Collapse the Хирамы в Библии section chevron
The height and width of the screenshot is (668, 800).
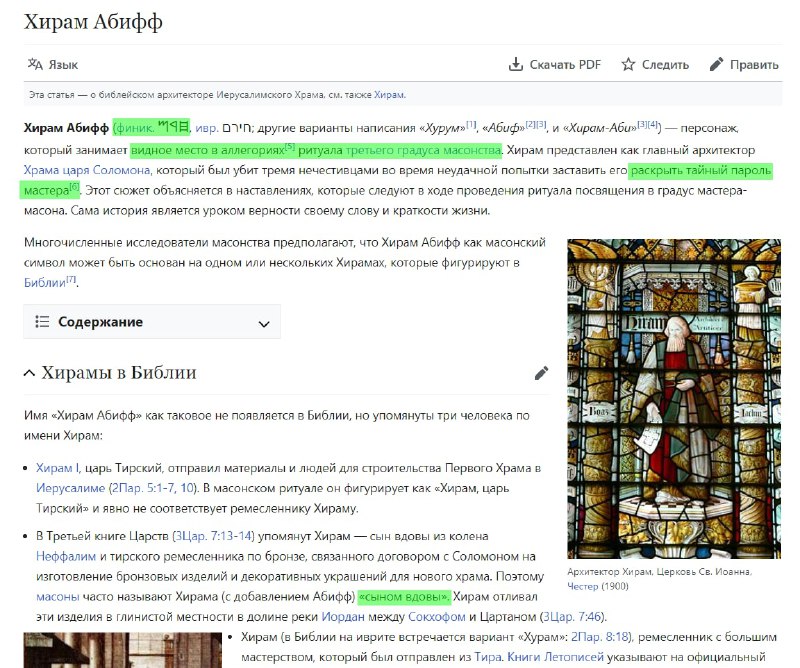tap(30, 373)
